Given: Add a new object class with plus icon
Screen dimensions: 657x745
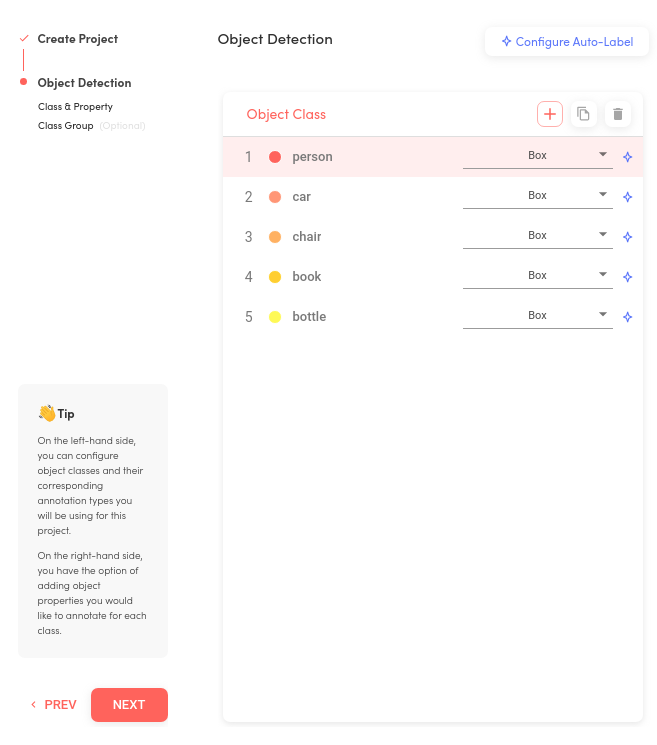Looking at the screenshot, I should 550,114.
